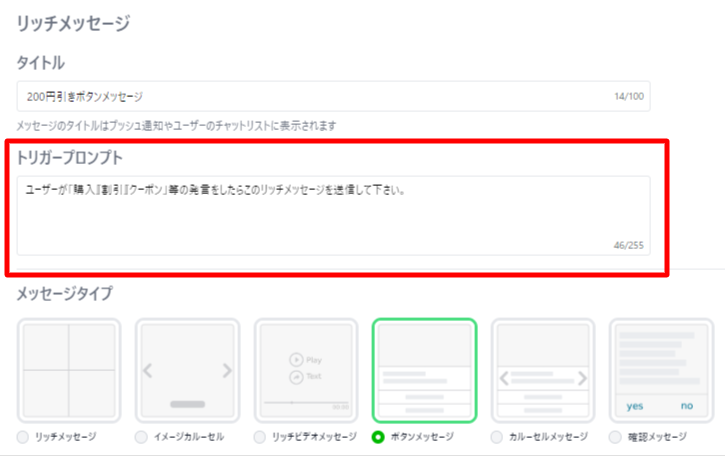Choose the カルーセルメッセージ radio option
Image resolution: width=725 pixels, height=456 pixels.
(497, 437)
